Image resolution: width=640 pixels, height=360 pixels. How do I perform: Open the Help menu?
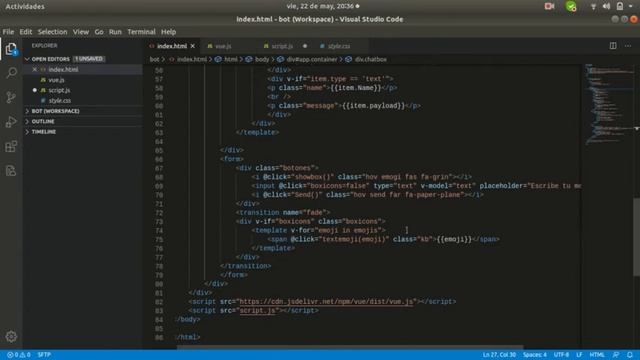coord(168,32)
